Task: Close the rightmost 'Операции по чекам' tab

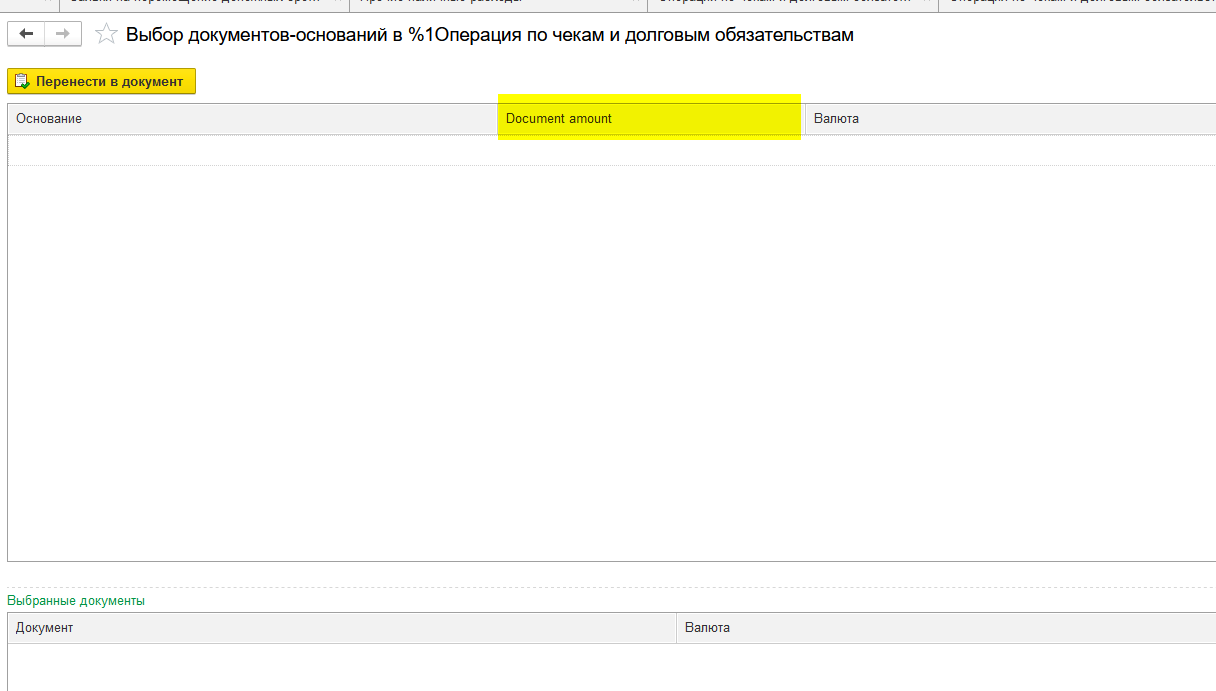Action: (1209, 5)
